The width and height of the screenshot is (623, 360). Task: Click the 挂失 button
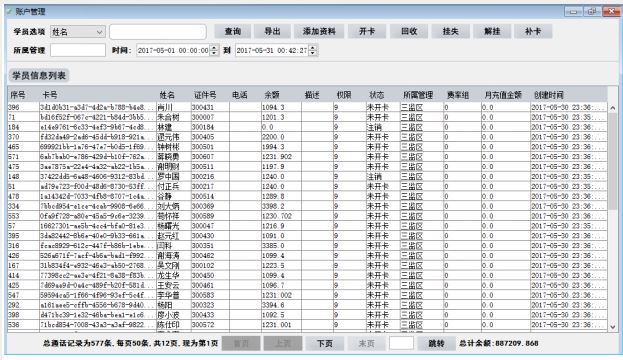(451, 31)
